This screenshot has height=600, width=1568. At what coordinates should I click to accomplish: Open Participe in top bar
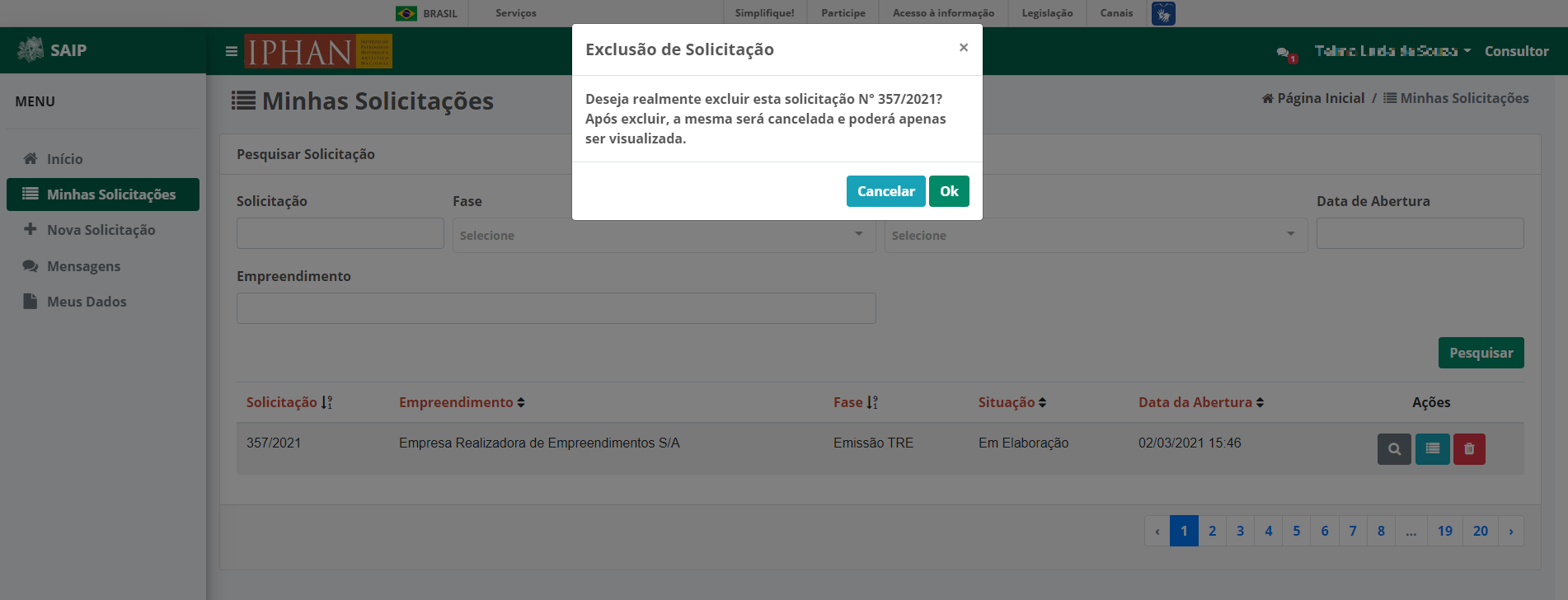pos(843,13)
